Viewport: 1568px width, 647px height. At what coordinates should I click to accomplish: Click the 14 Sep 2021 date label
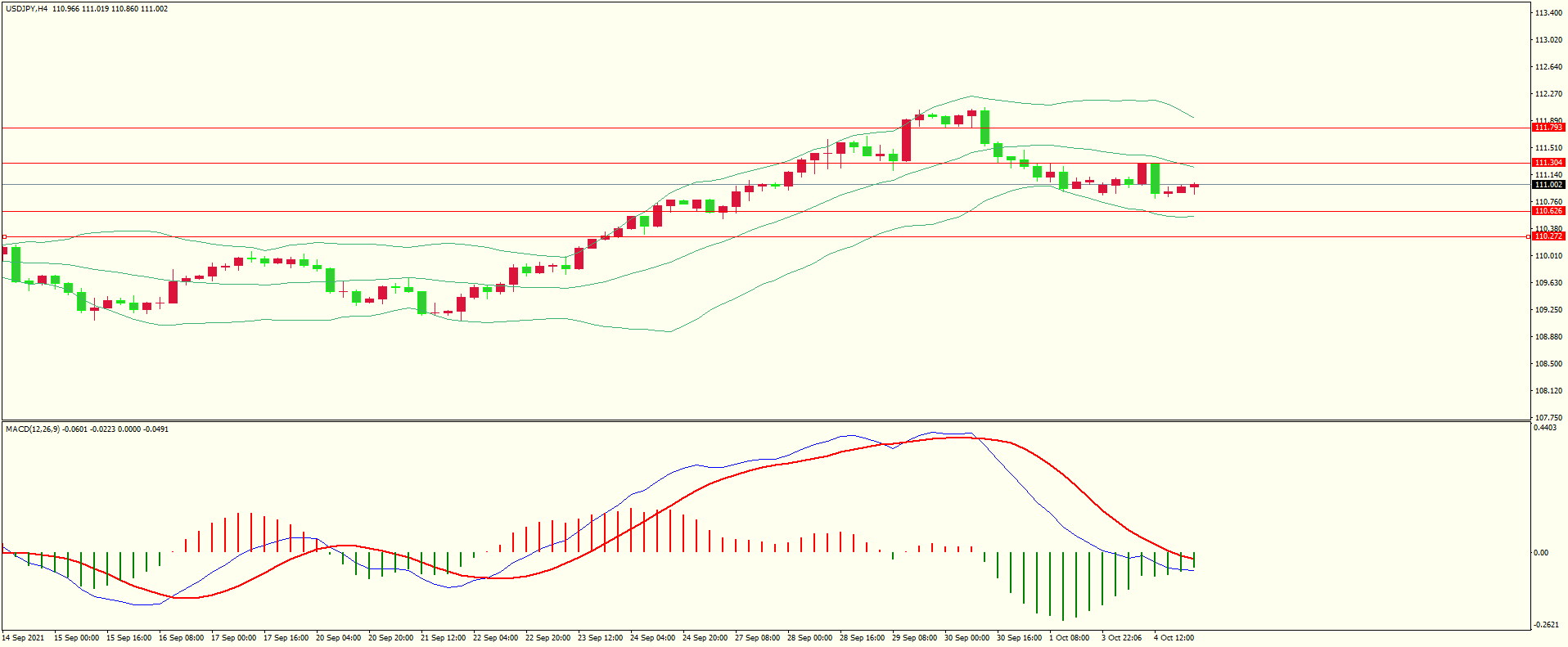pyautogui.click(x=23, y=638)
